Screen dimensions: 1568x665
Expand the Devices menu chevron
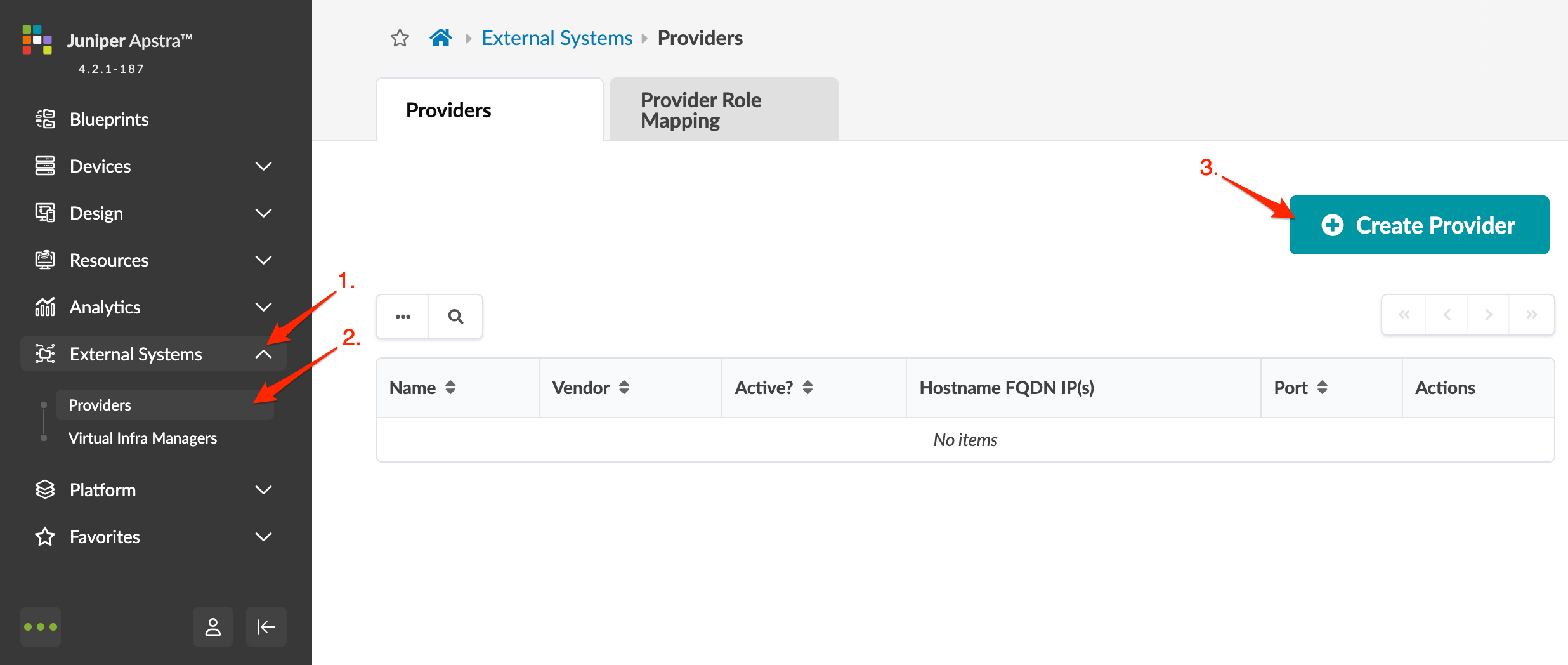(263, 166)
